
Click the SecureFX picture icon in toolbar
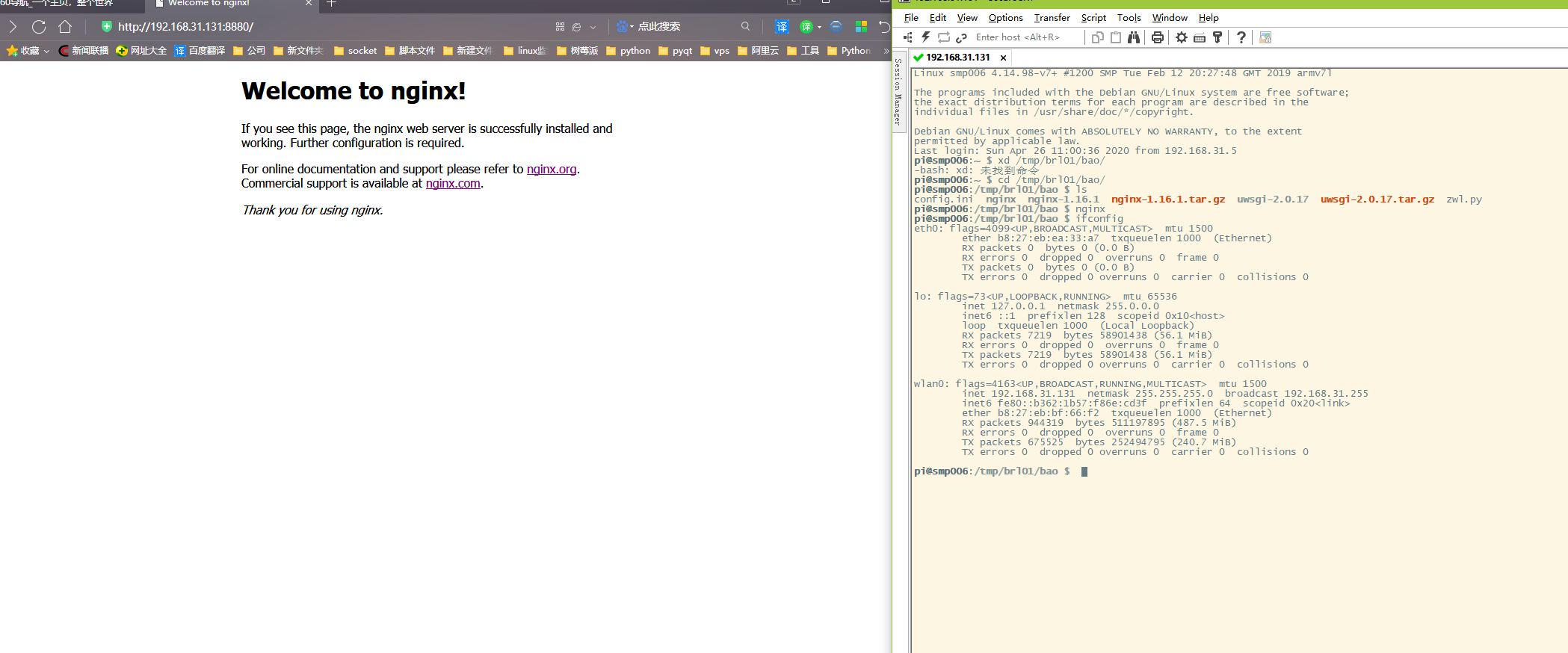point(1265,37)
